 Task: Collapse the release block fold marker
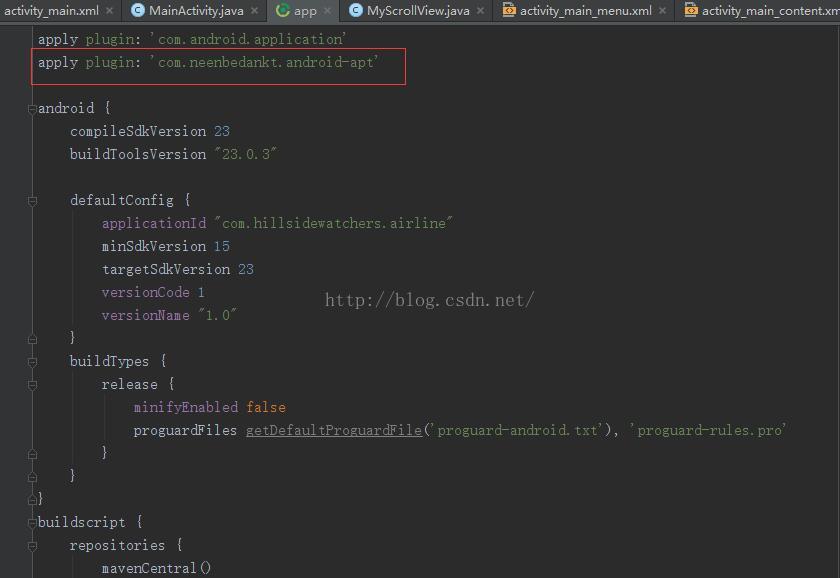pos(32,385)
